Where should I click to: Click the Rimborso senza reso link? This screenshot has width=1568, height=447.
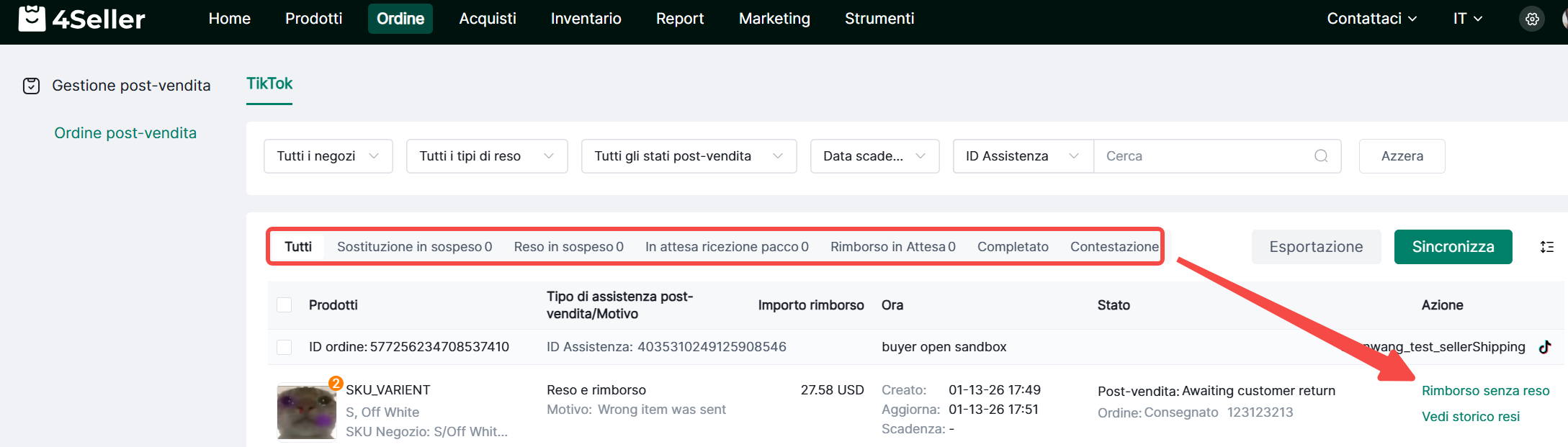1485,391
